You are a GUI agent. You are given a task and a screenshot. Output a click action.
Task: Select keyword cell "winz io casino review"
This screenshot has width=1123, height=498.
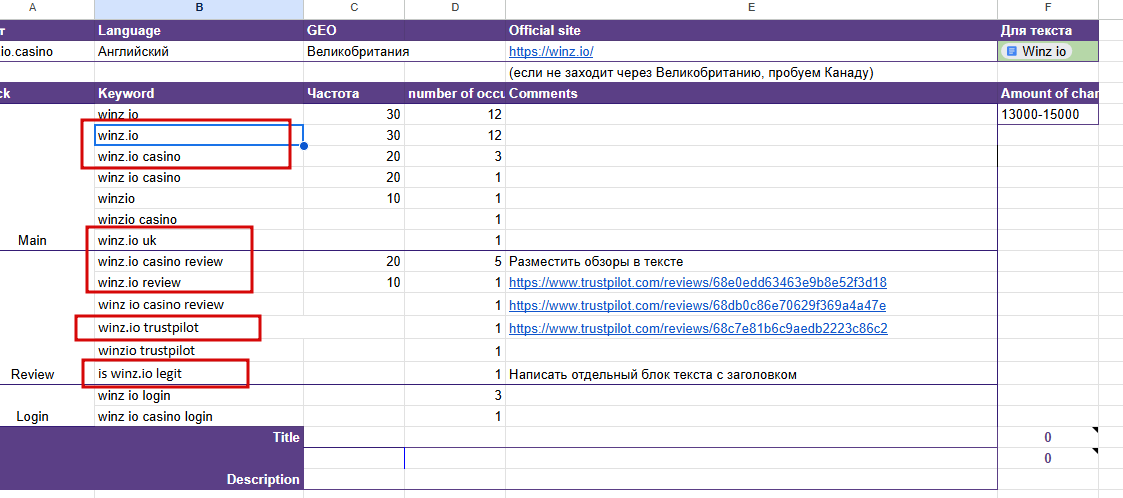(x=198, y=305)
